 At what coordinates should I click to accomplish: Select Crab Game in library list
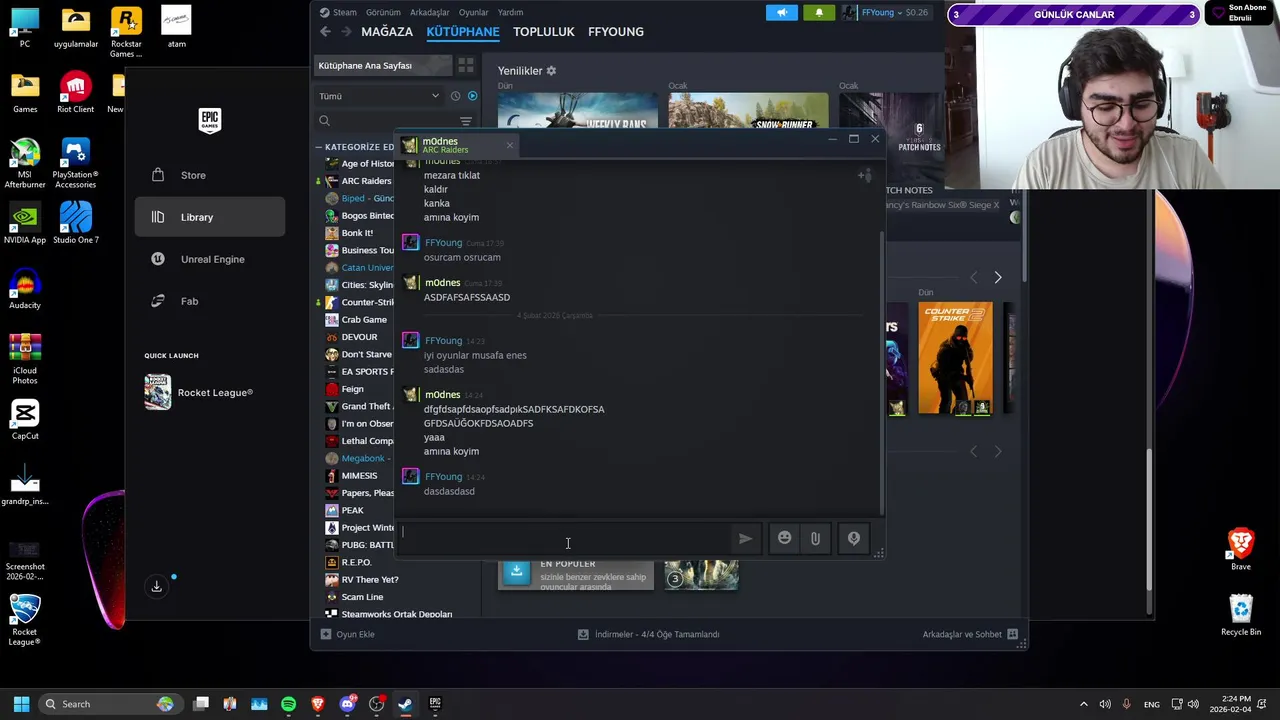click(x=364, y=320)
